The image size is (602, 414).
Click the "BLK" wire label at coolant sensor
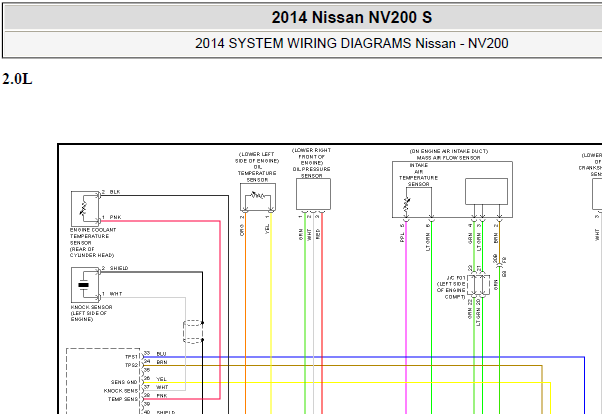[115, 192]
